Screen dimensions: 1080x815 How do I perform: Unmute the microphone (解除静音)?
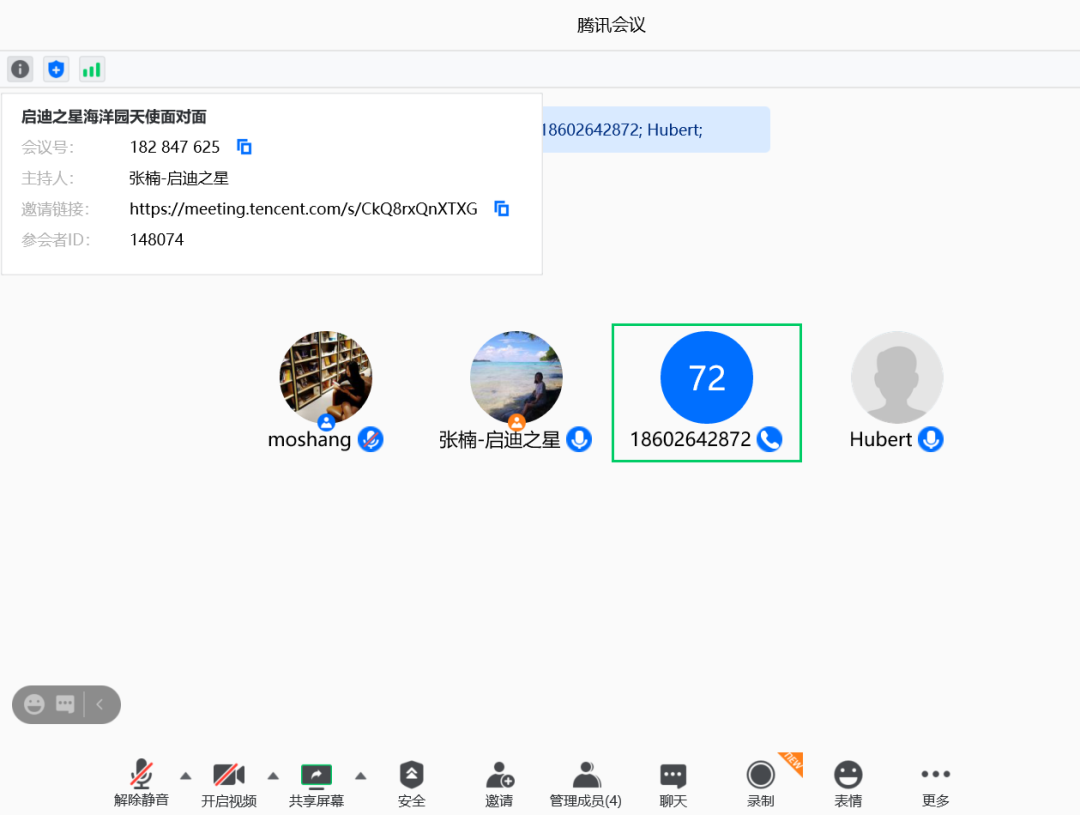click(x=141, y=783)
